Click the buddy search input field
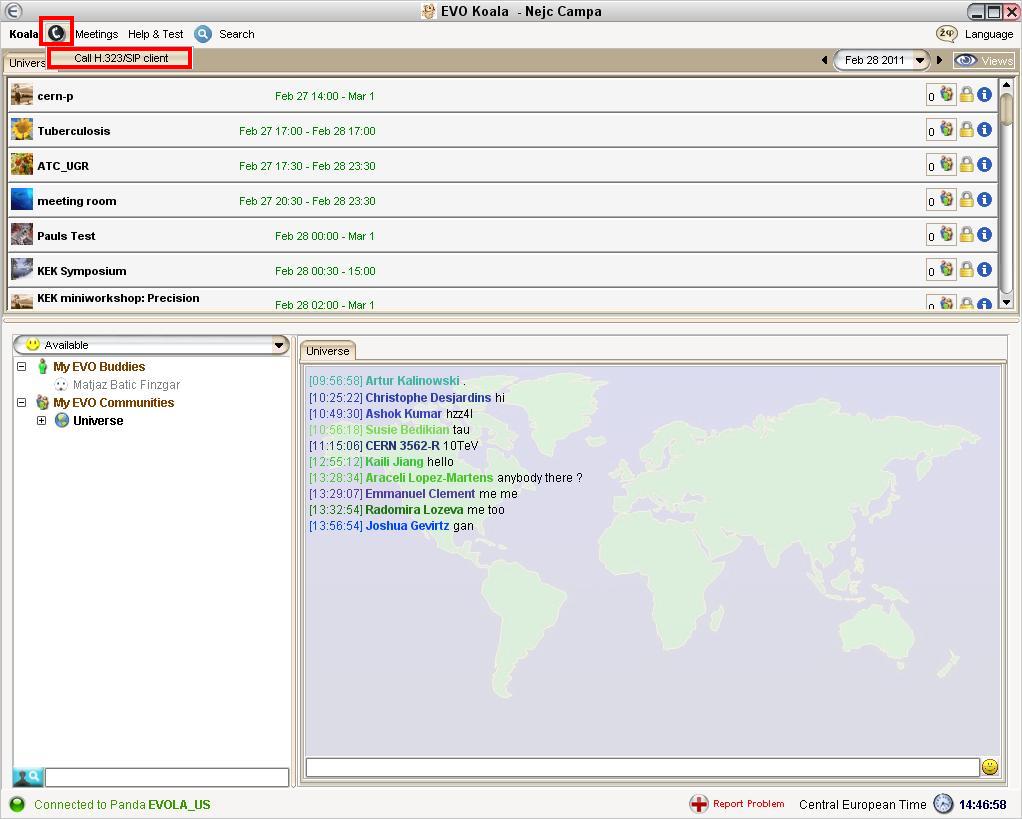This screenshot has width=1022, height=819. tap(167, 777)
